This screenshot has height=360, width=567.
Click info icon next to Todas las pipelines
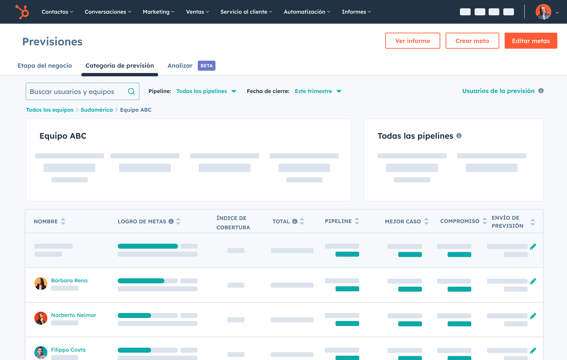pos(459,136)
